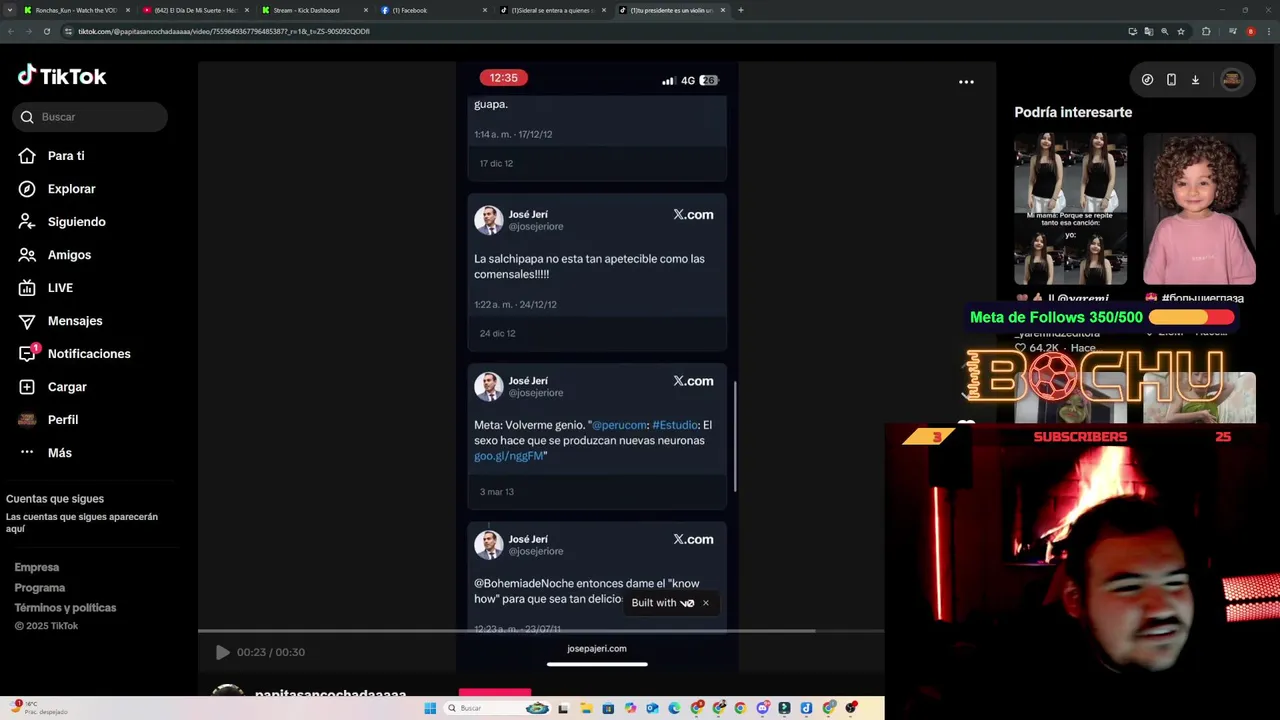Switch to Stream - Kick Dashboard tab
1280x720 pixels.
(x=313, y=10)
